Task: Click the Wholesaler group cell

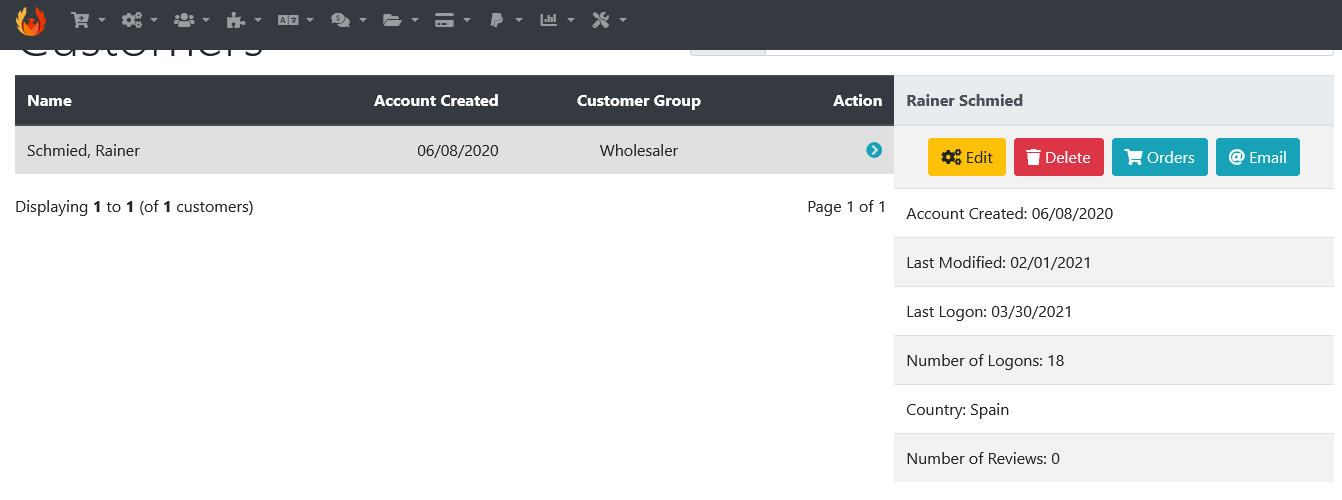Action: pyautogui.click(x=639, y=151)
